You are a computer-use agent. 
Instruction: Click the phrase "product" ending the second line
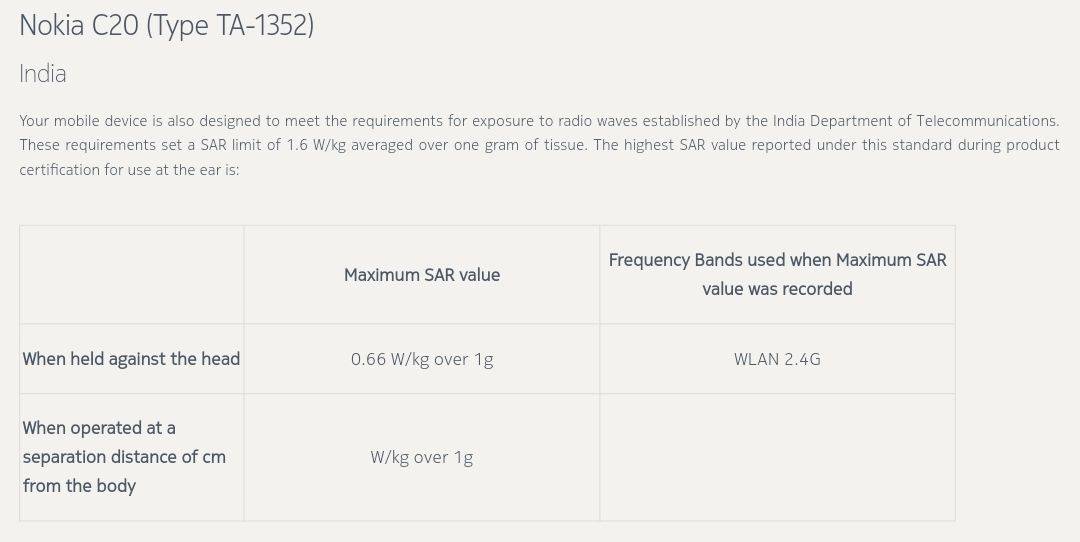(x=1030, y=145)
